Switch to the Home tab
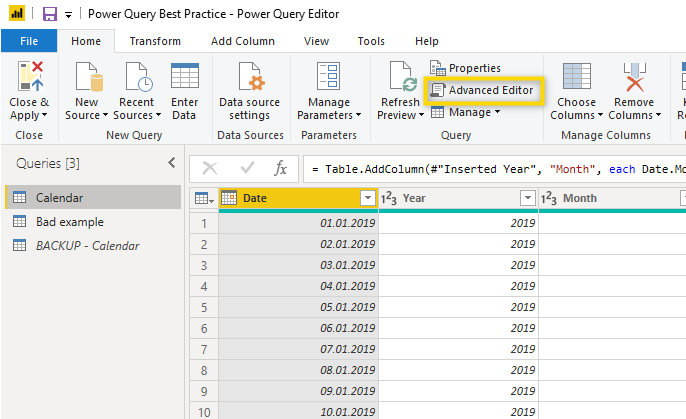Viewport: 686px width, 419px height. coord(86,41)
